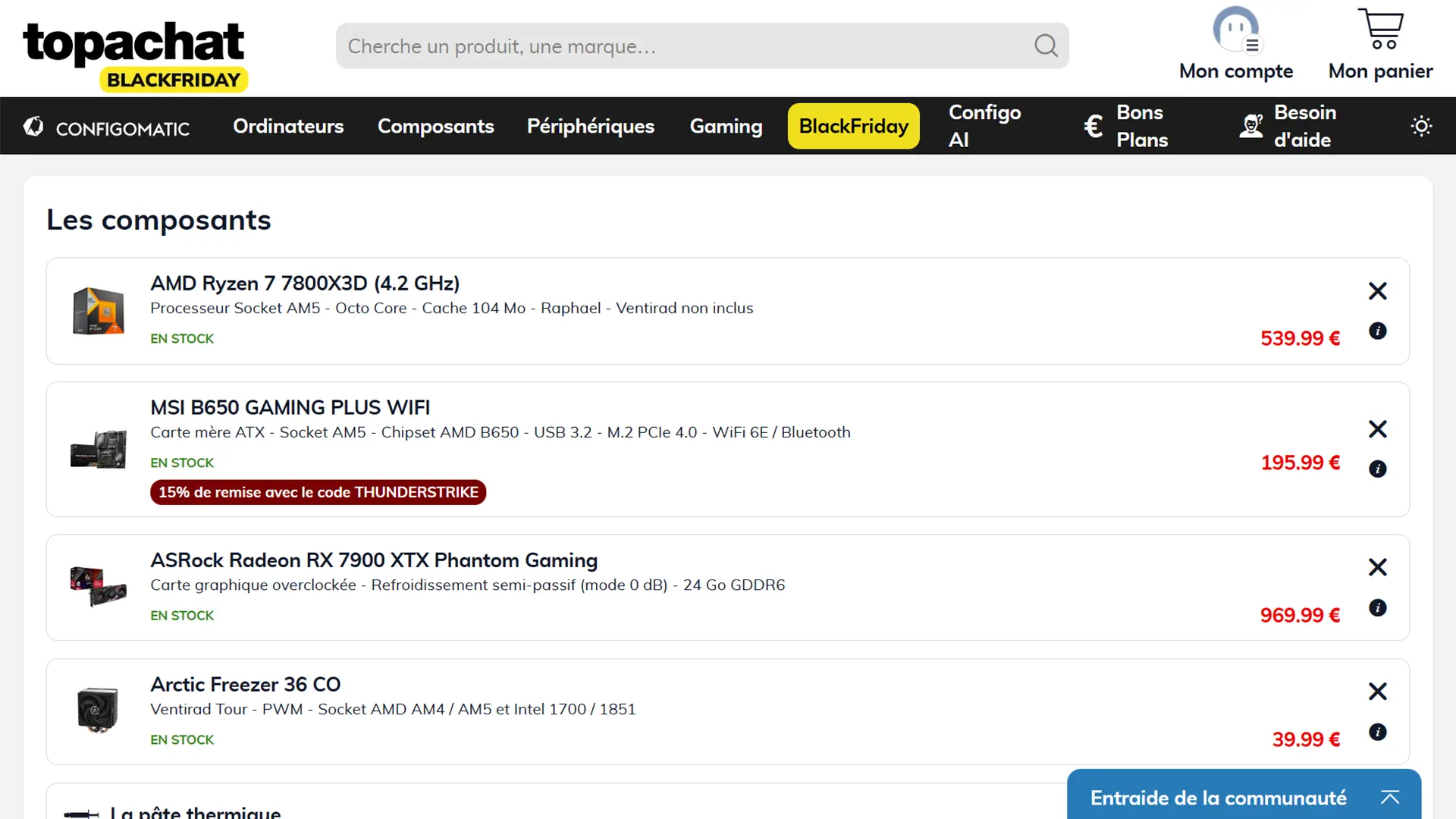The image size is (1456, 819).
Task: Click the 195.99 € price
Action: pos(1301,463)
